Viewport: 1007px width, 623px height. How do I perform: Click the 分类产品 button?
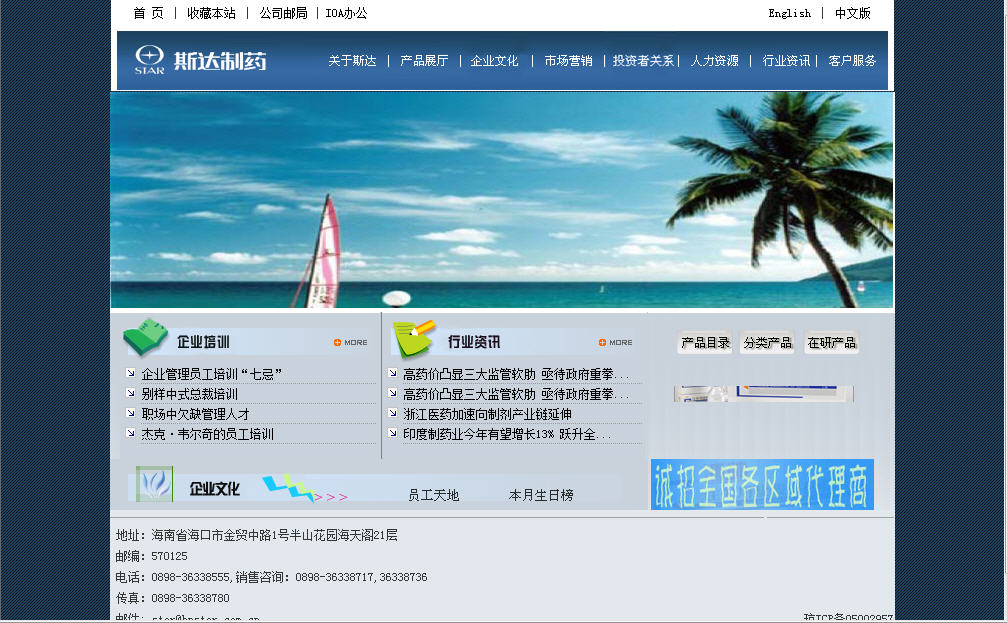[768, 343]
